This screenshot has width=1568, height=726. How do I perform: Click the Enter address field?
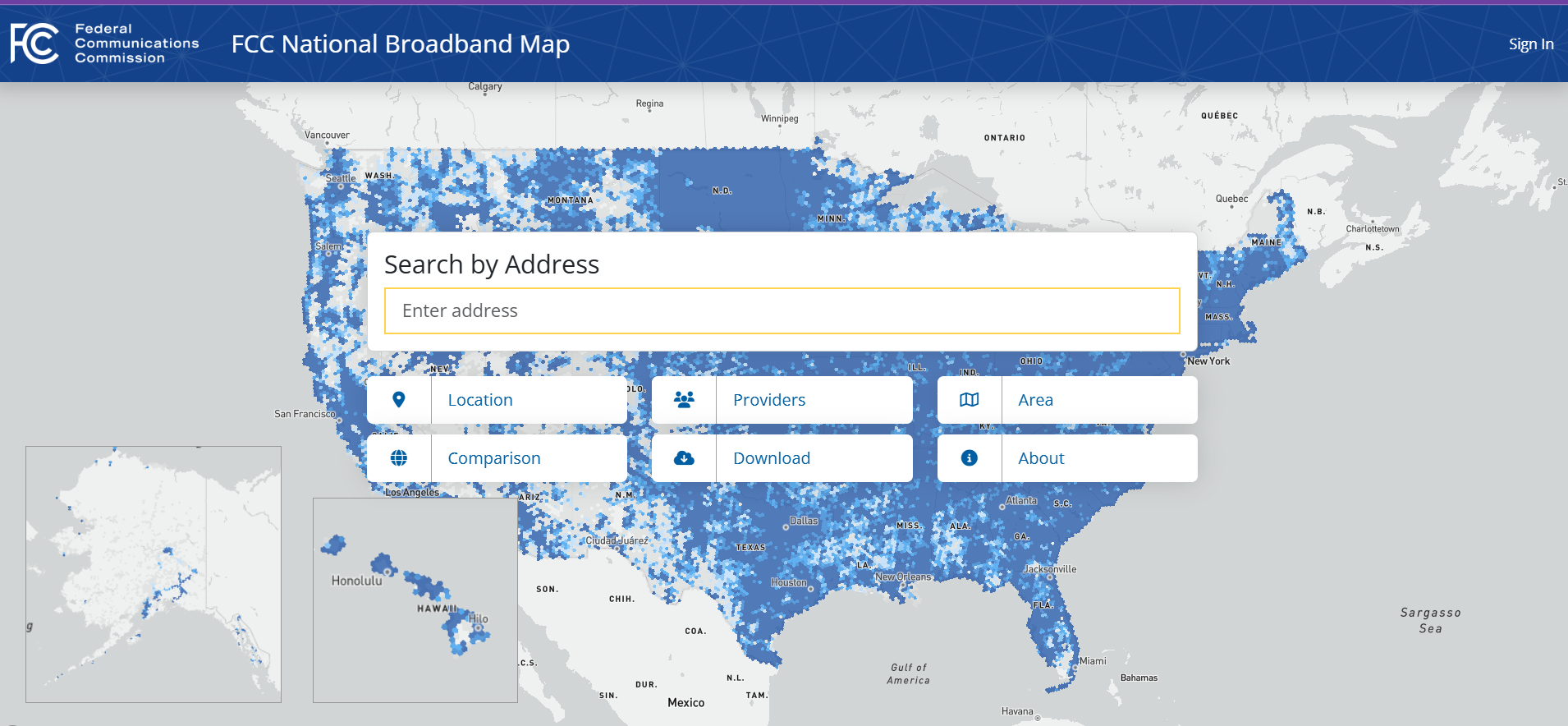782,311
